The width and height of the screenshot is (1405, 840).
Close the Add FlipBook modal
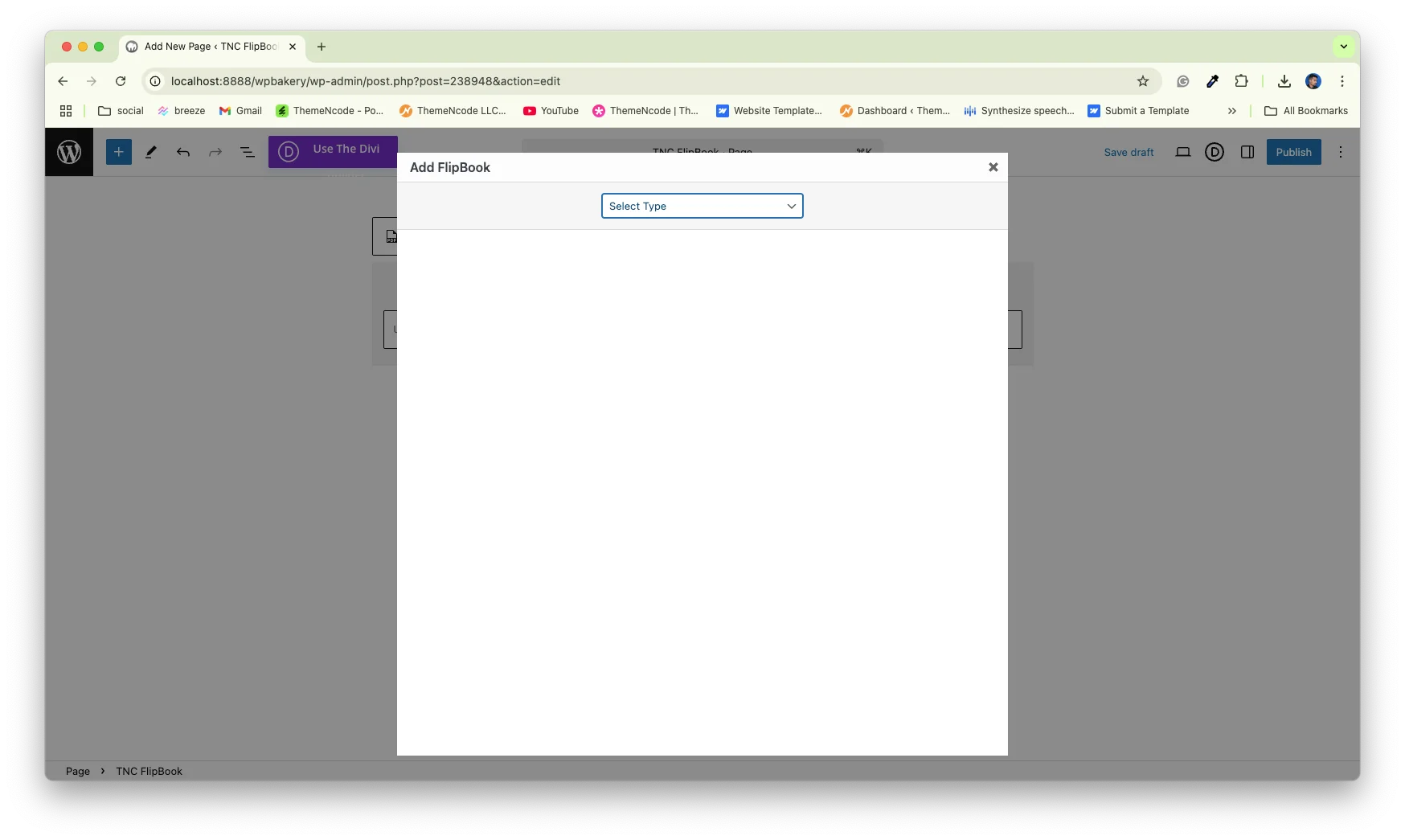(993, 167)
